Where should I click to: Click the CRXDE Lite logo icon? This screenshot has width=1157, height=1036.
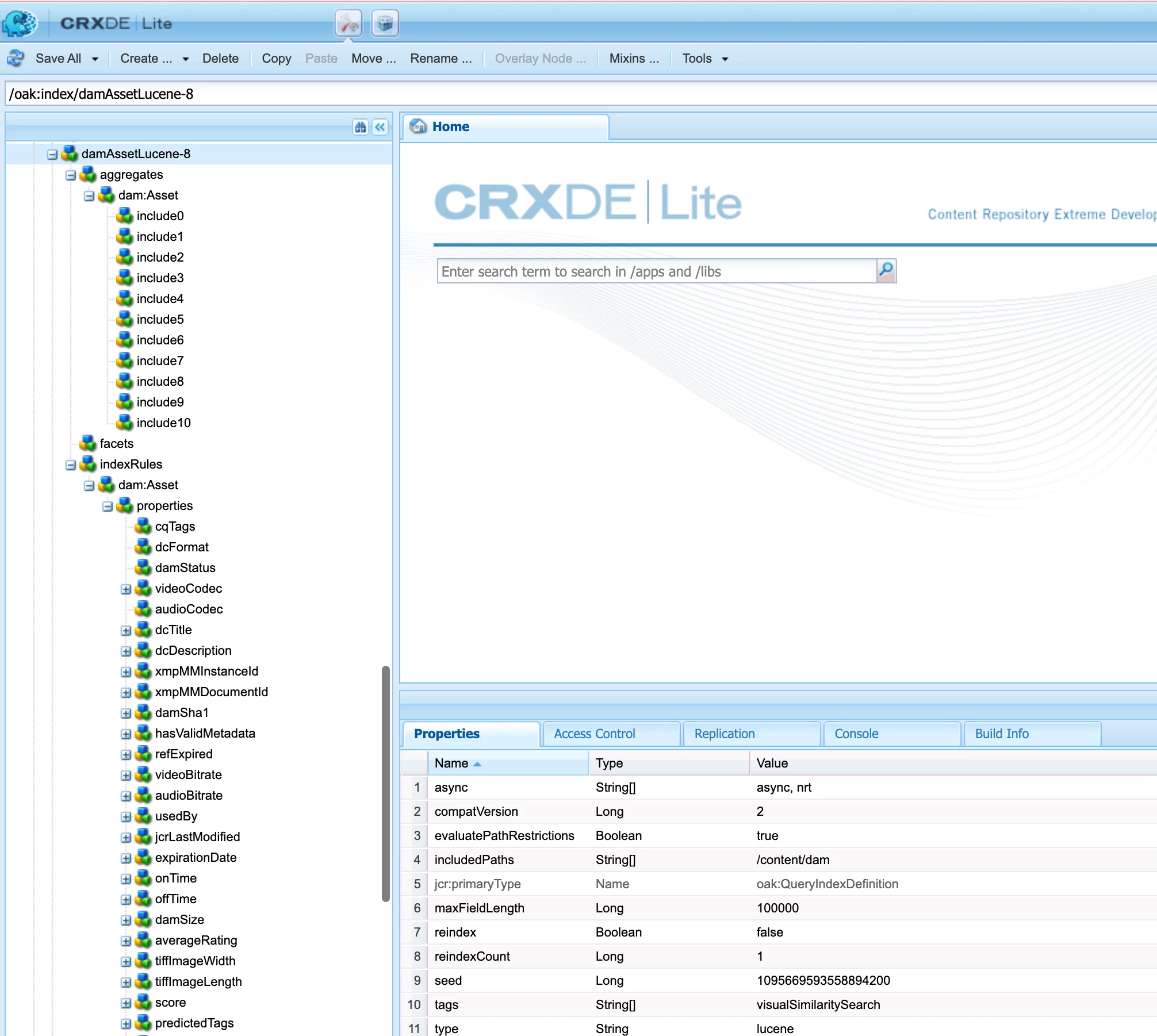coord(20,23)
